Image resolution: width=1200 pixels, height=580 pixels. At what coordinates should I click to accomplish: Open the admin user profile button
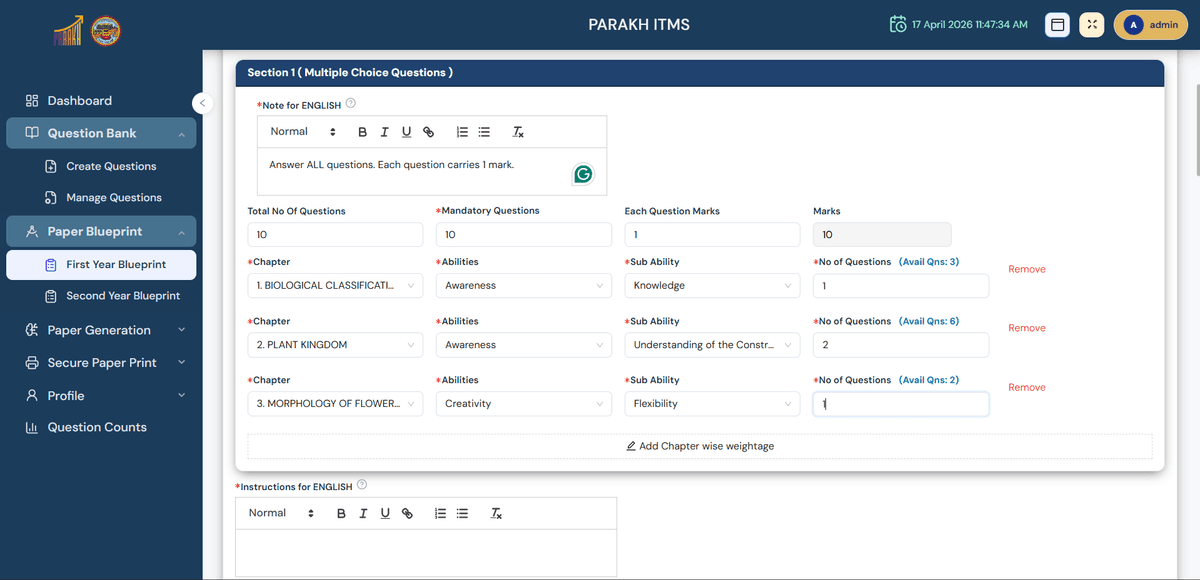[1150, 25]
